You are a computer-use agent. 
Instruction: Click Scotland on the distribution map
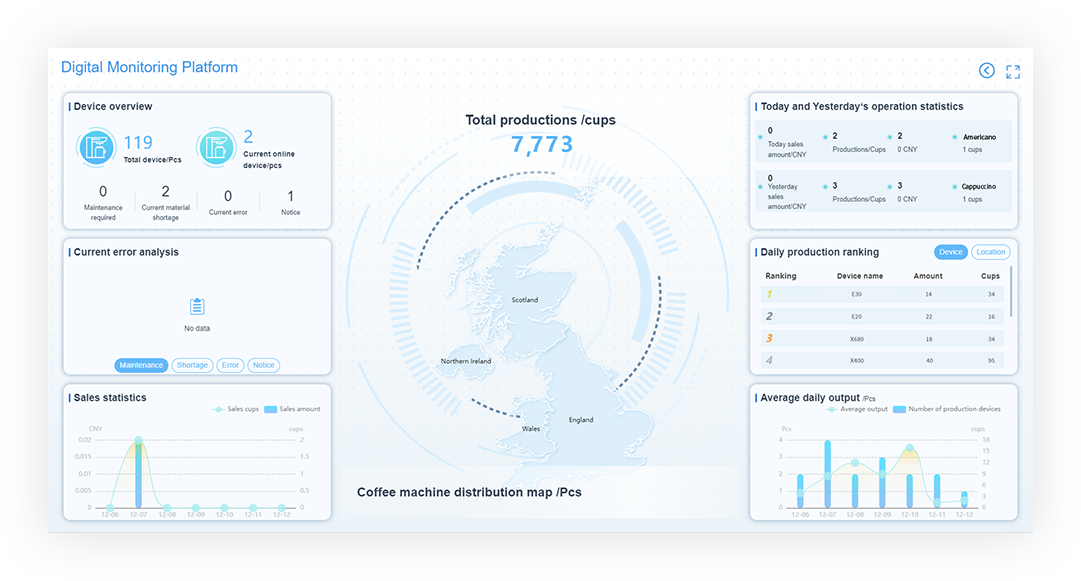[525, 299]
